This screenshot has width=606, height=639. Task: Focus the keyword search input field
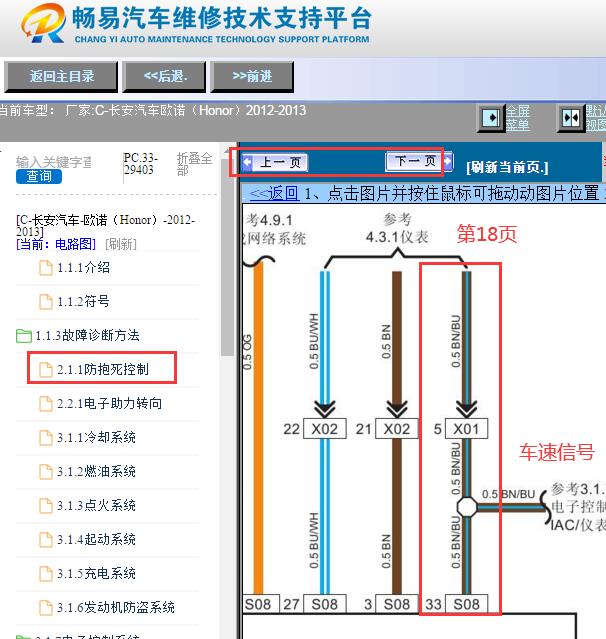54,162
